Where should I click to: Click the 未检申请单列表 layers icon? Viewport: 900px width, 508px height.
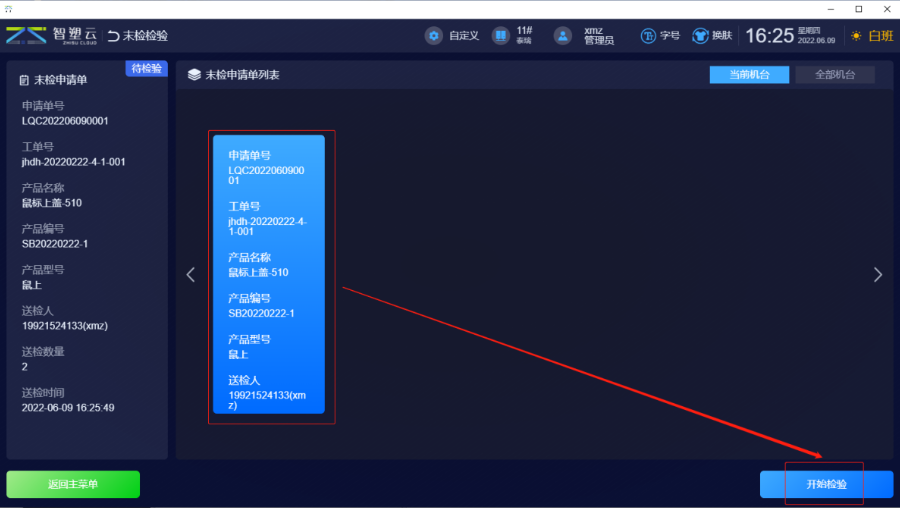pos(194,75)
